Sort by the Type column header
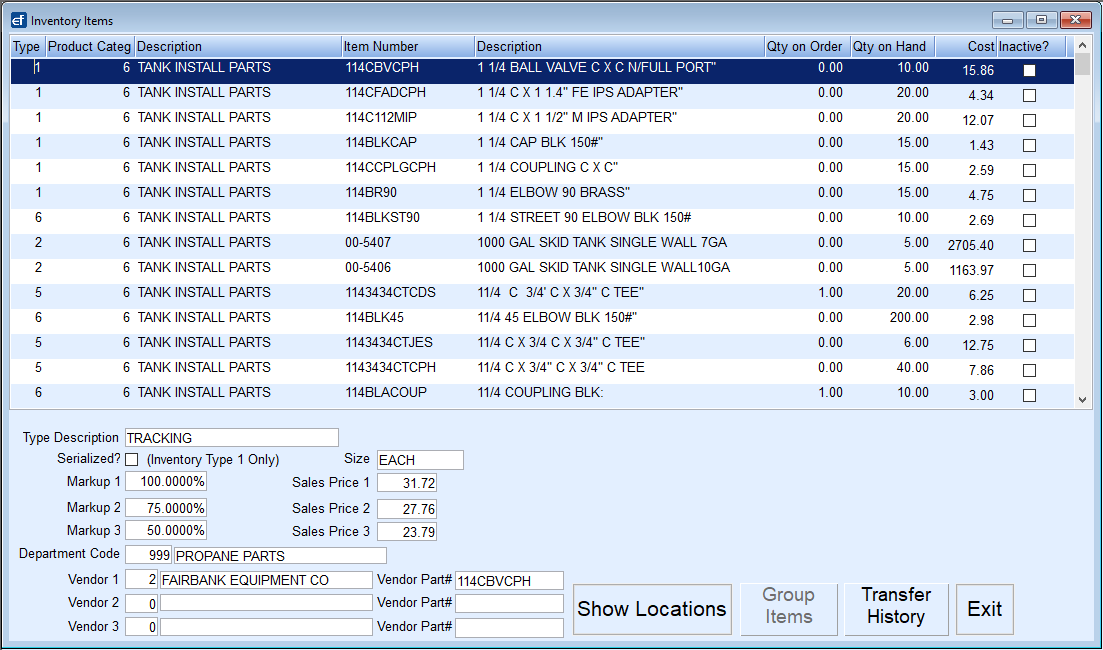Image resolution: width=1103 pixels, height=650 pixels. click(x=27, y=46)
